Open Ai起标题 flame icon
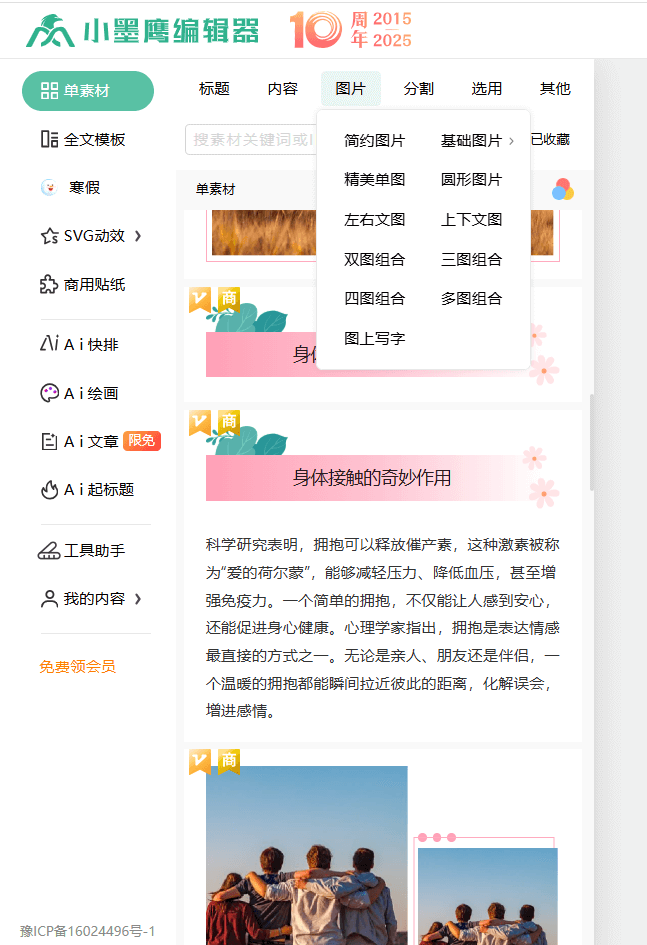This screenshot has width=647, height=945. point(49,490)
